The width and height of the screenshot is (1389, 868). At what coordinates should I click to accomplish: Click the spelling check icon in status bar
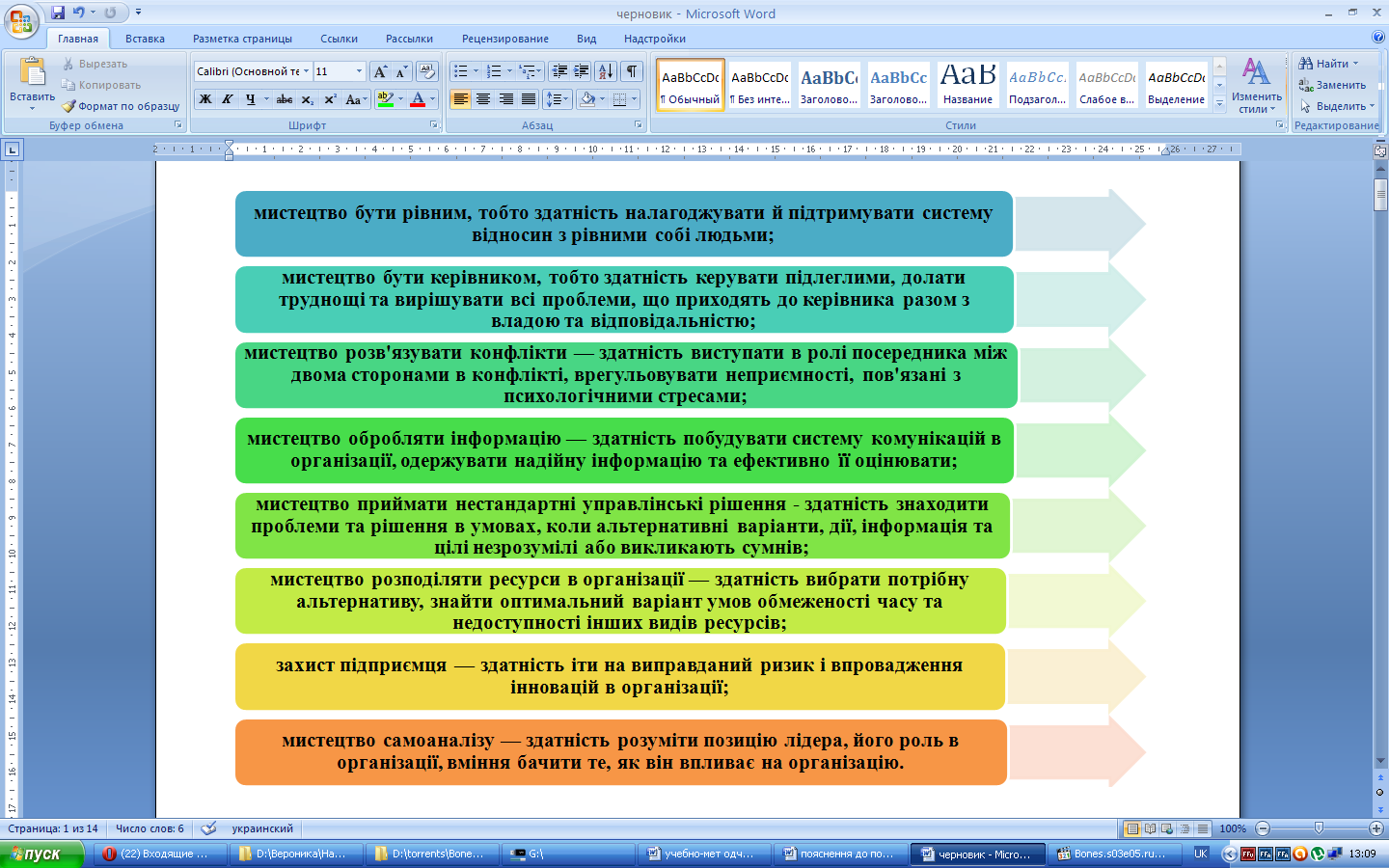coord(208,828)
